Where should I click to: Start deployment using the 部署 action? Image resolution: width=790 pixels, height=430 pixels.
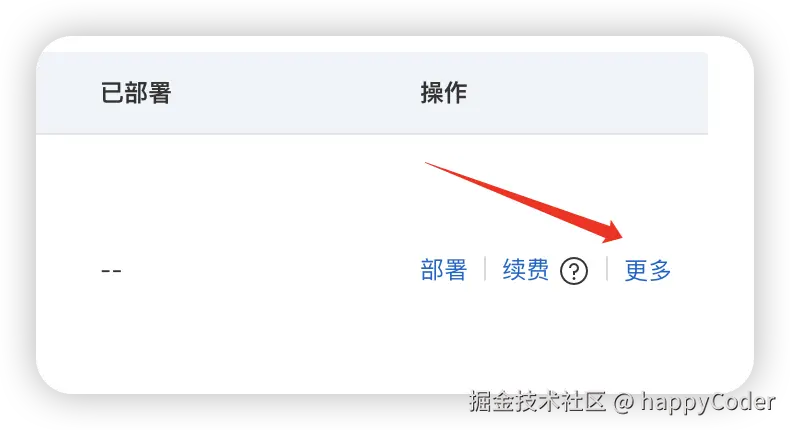click(444, 270)
